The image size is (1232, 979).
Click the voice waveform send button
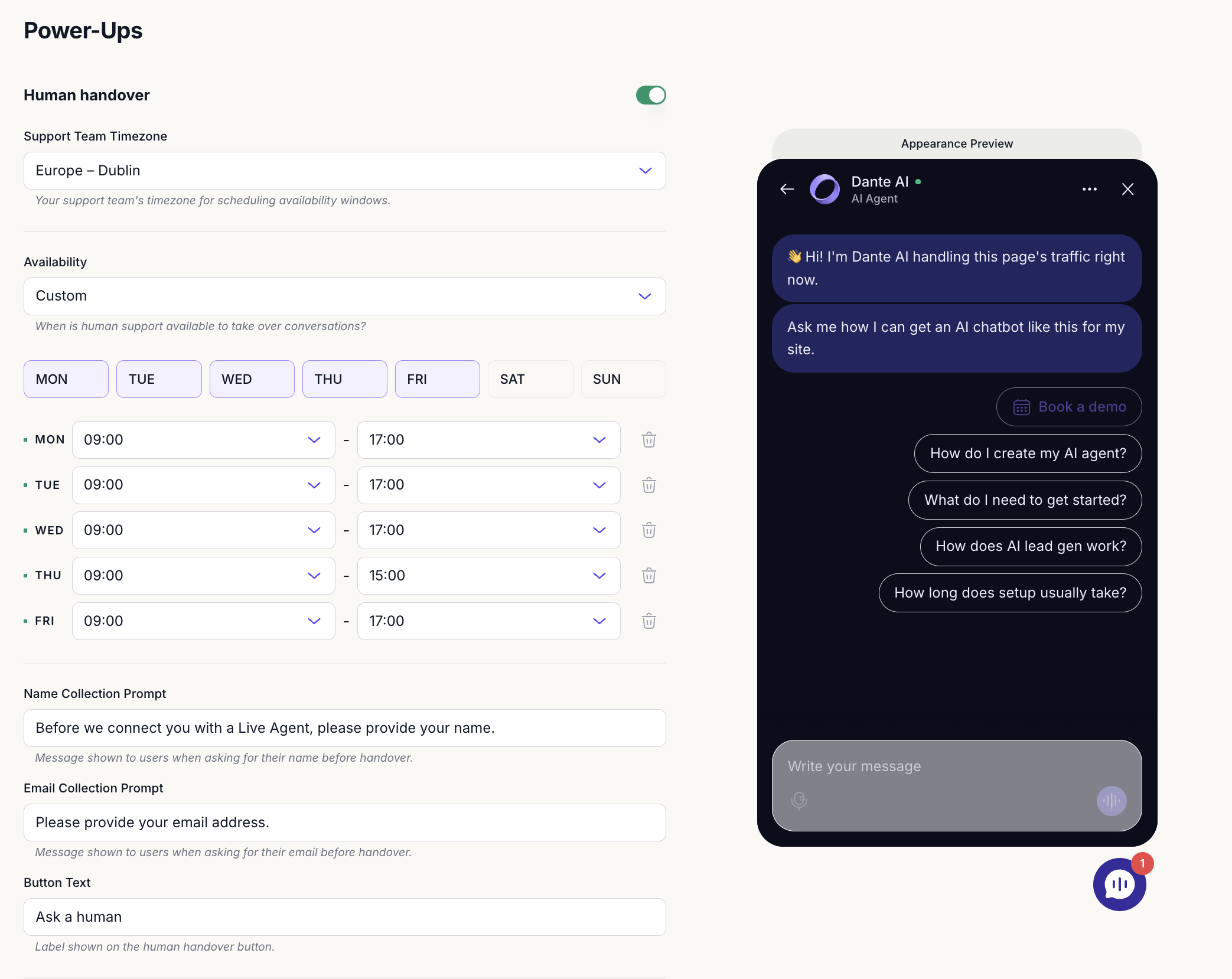pos(1111,801)
